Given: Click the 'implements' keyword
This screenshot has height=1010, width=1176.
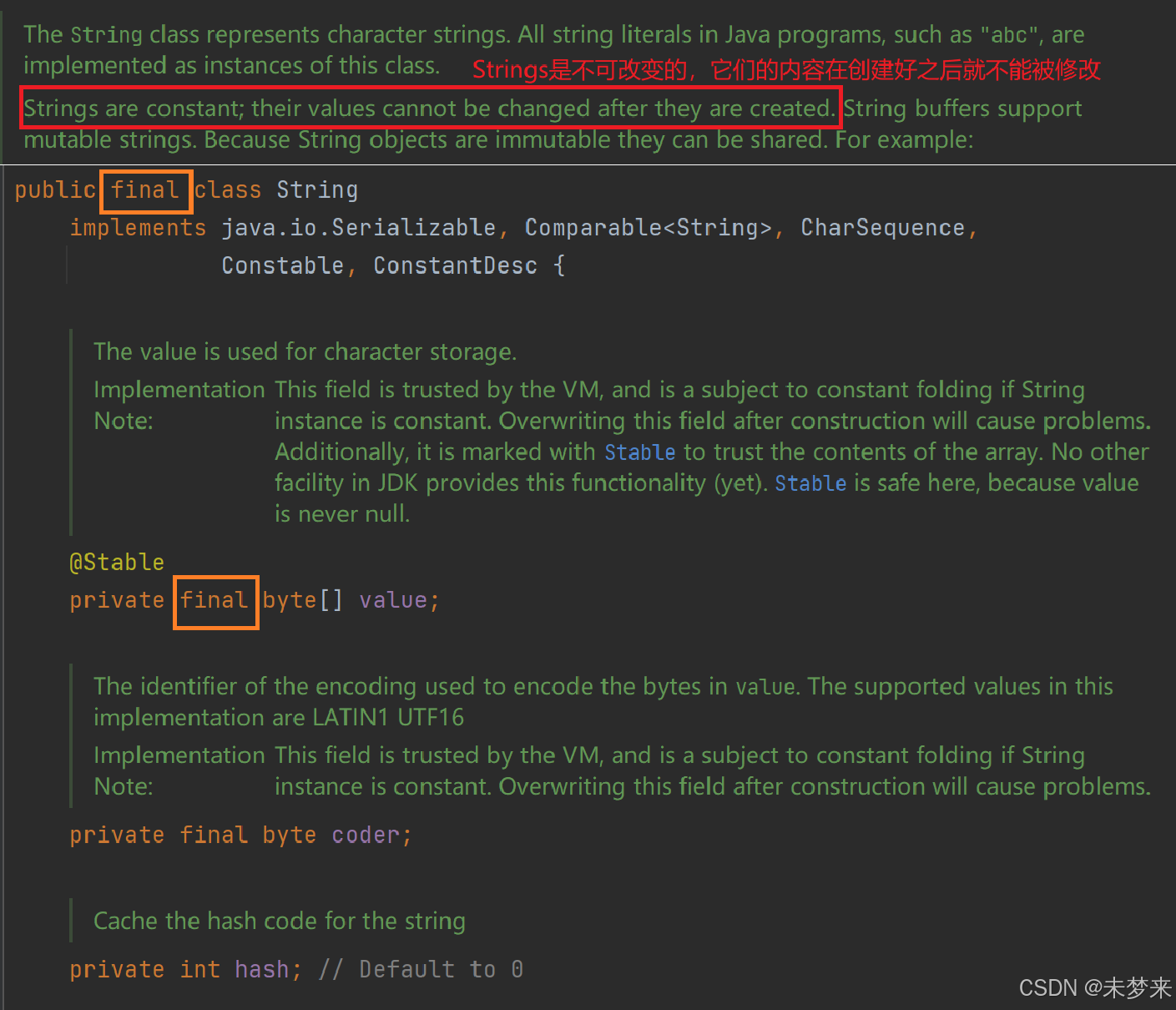Looking at the screenshot, I should click(x=138, y=228).
